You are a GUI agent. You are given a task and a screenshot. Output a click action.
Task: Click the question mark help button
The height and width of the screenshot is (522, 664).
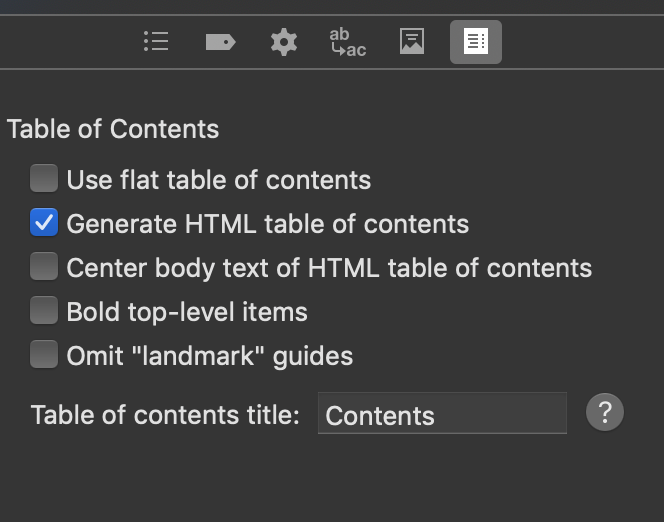point(605,412)
